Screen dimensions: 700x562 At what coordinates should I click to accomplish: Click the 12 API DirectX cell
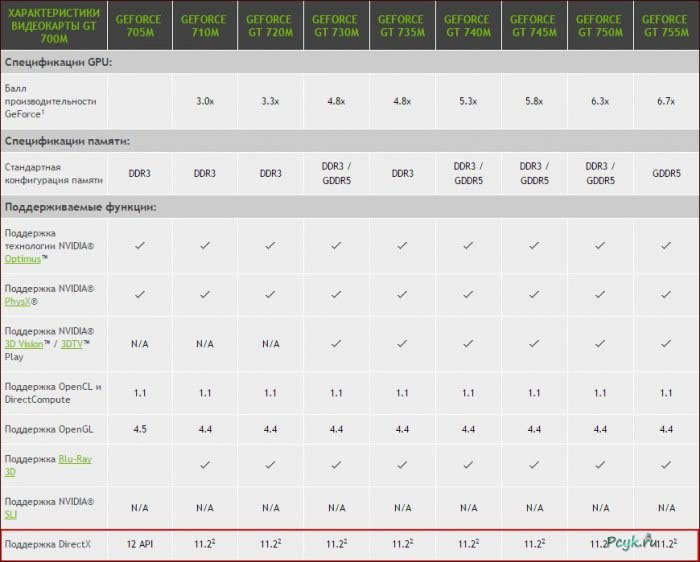click(140, 544)
